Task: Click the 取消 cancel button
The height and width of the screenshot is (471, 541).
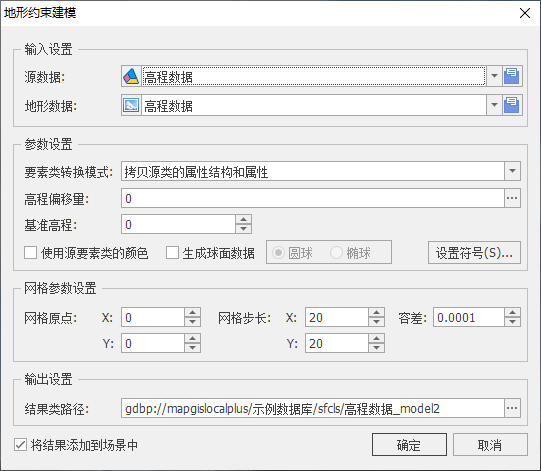Action: (490, 445)
